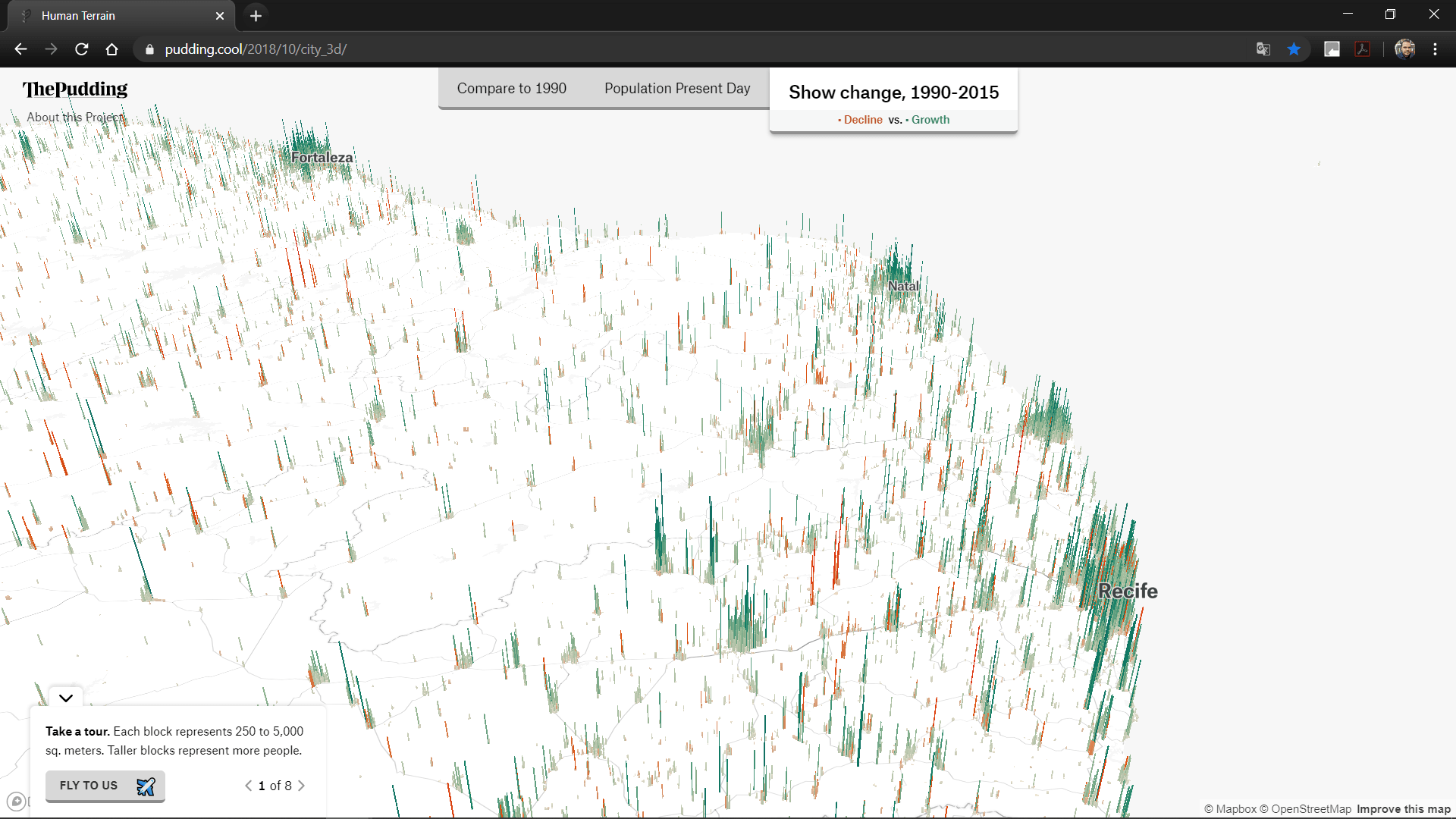Toggle the bookmark star icon
1456x819 pixels.
[x=1294, y=49]
